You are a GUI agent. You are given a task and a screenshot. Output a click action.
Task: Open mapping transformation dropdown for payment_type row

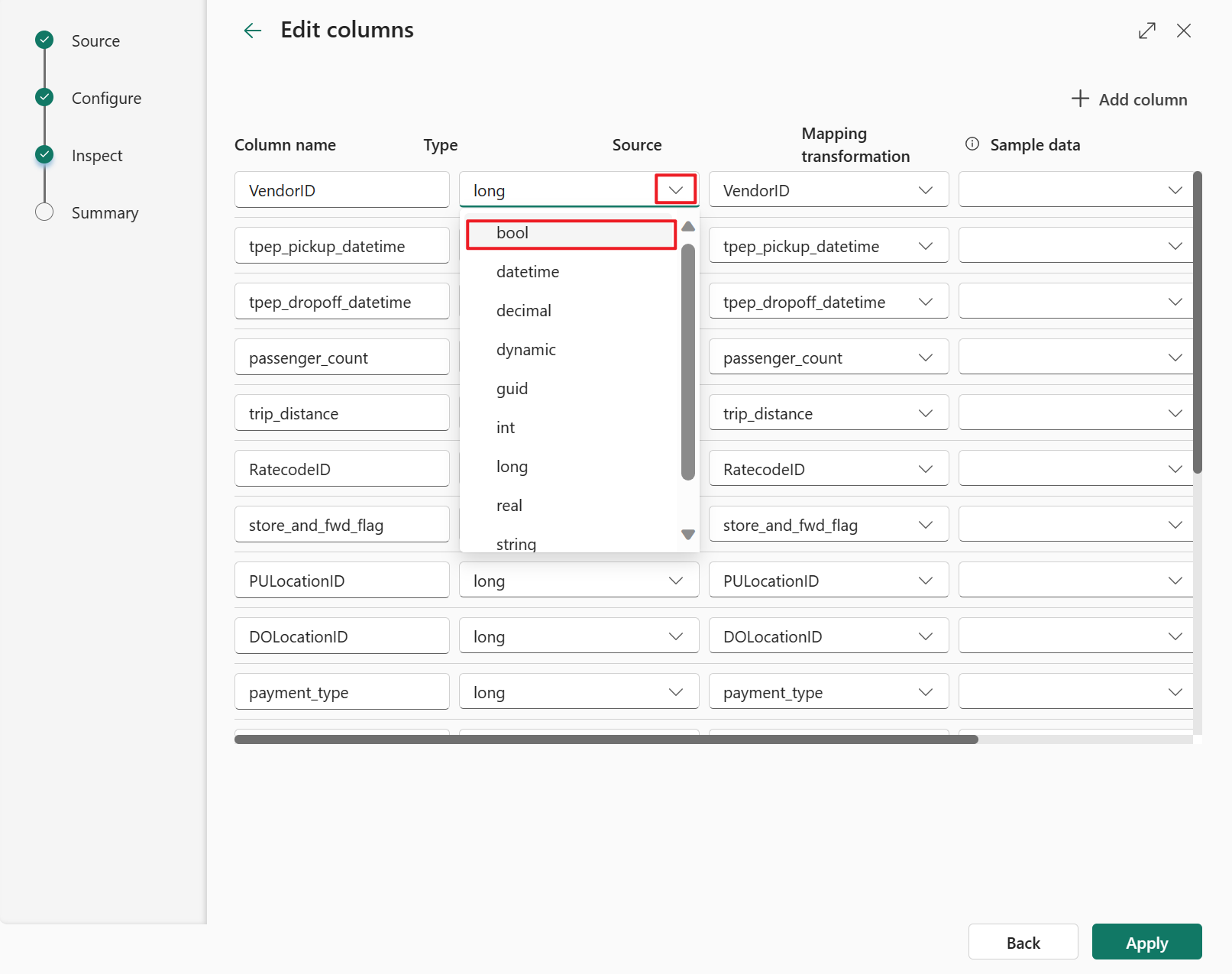pos(1075,691)
